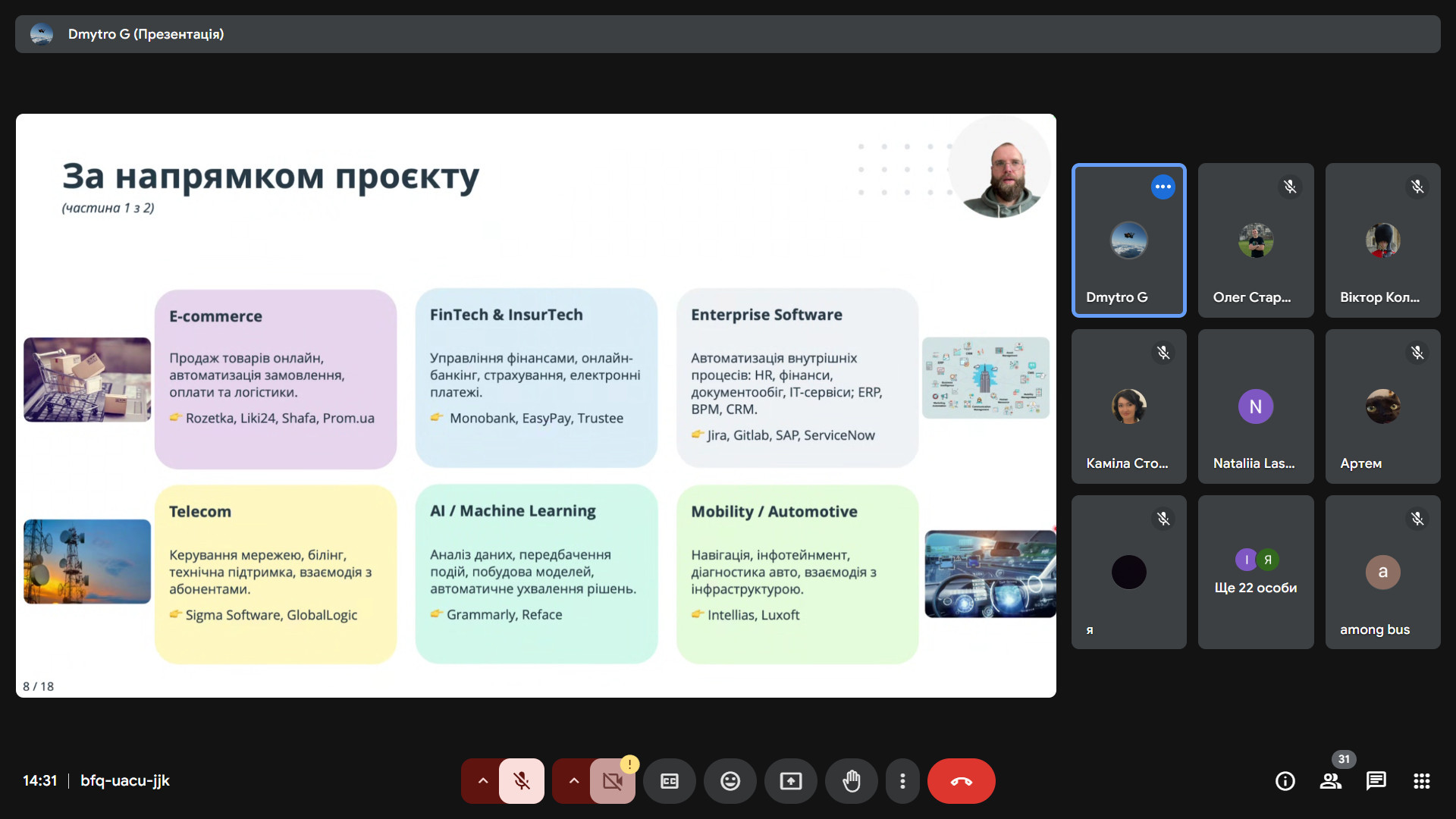1456x819 pixels.
Task: Open meeting details info icon
Action: pyautogui.click(x=1285, y=781)
